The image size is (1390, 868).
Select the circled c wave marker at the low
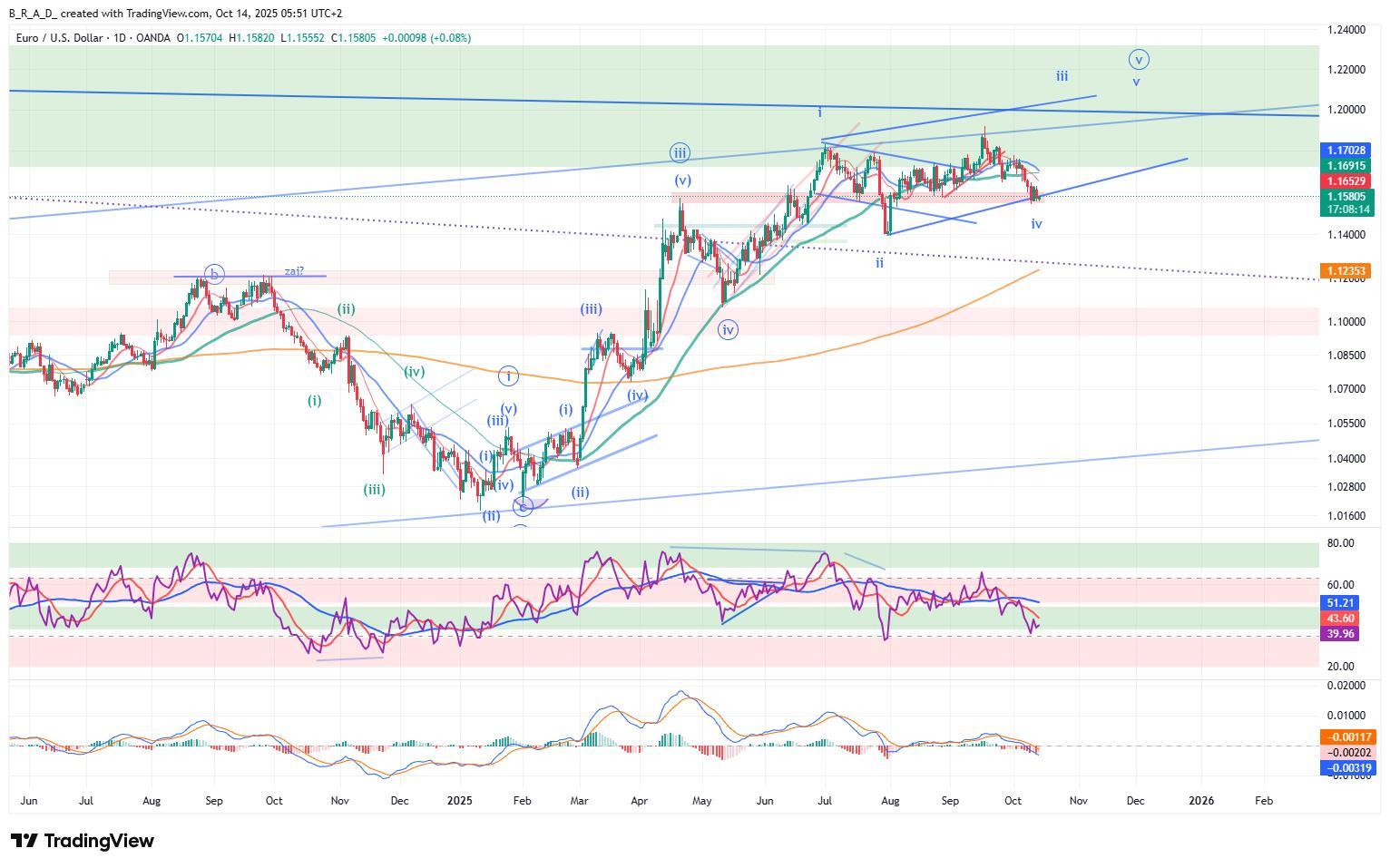click(523, 506)
